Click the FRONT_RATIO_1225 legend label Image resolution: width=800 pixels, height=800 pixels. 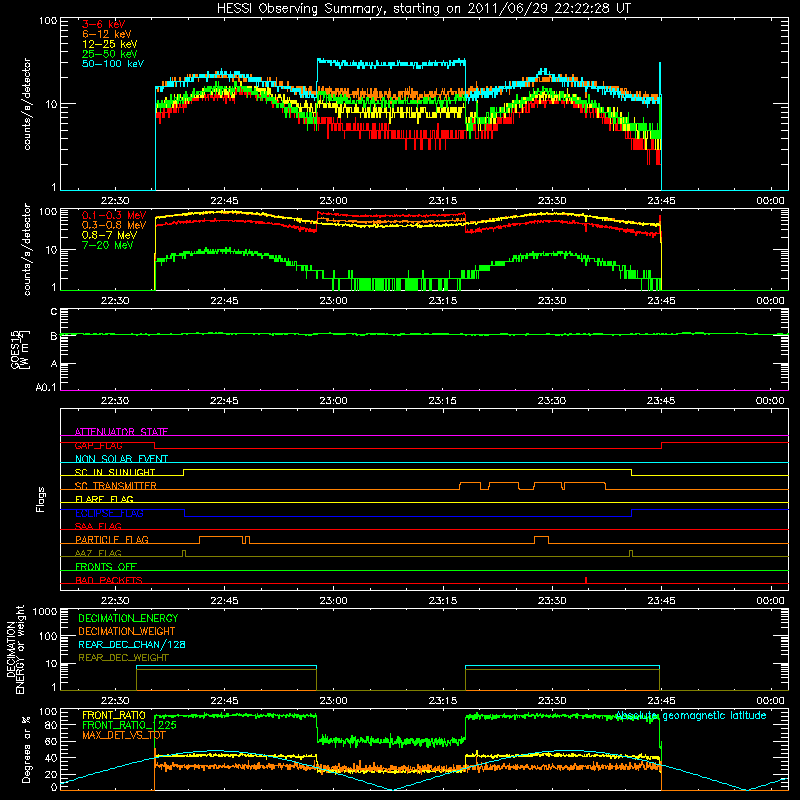pos(129,725)
